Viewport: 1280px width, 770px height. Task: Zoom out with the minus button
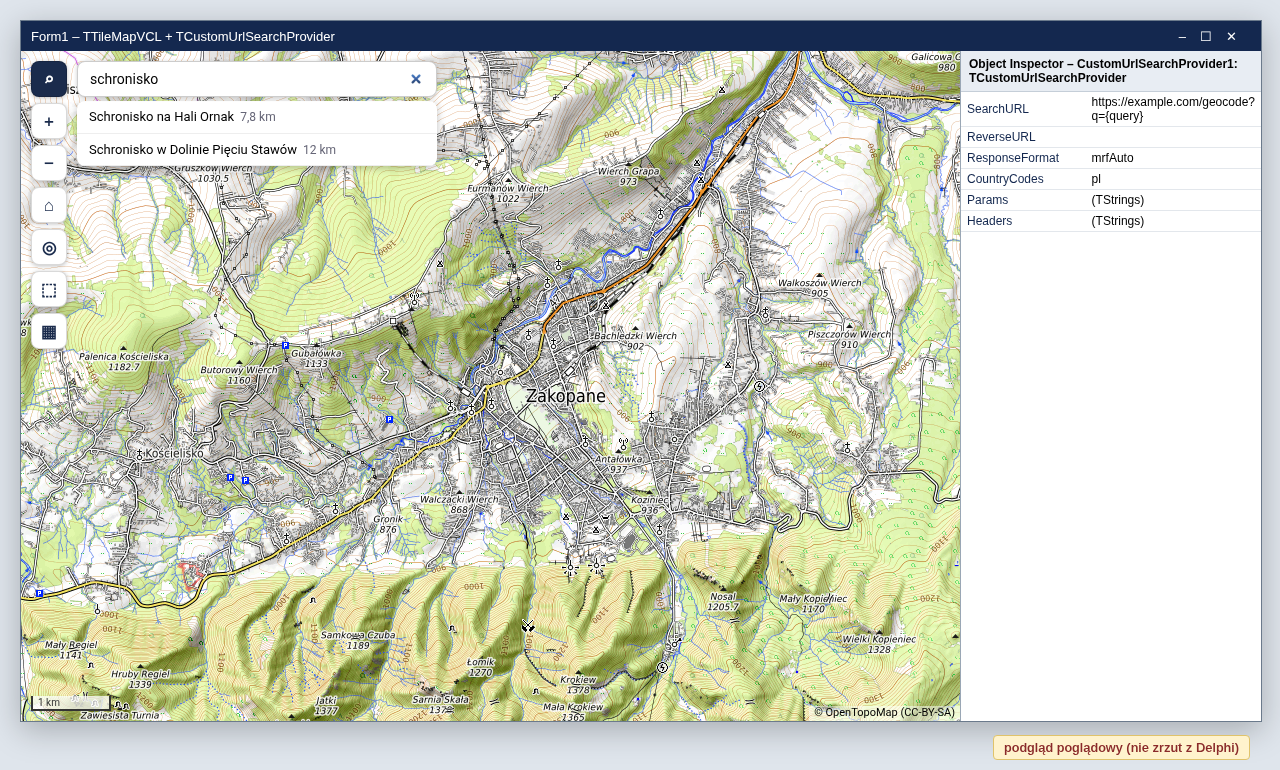click(49, 163)
